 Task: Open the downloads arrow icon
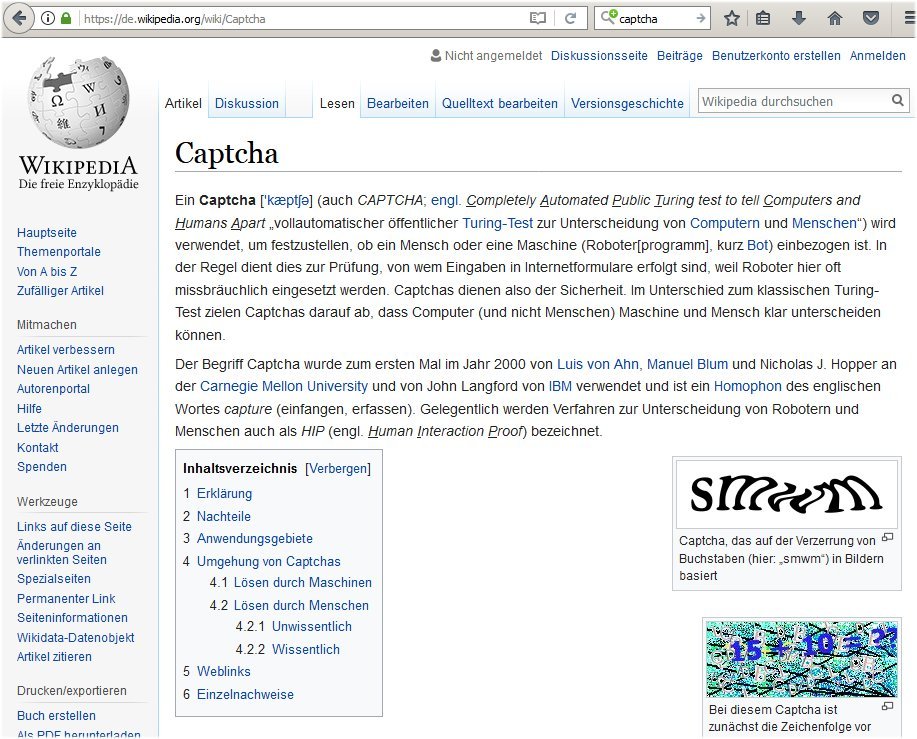point(799,18)
